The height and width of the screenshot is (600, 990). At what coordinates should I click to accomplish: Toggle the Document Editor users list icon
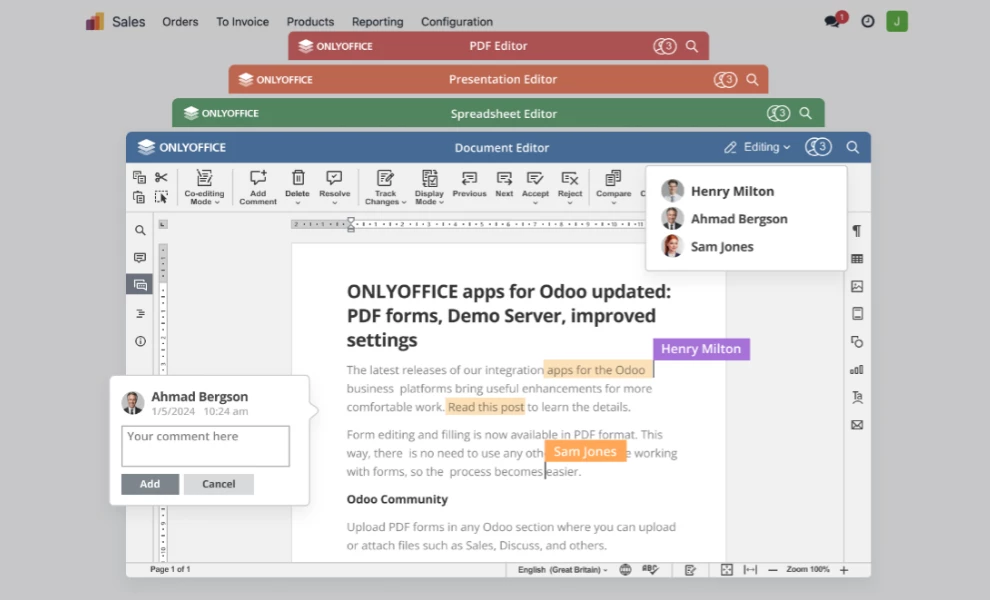[x=818, y=147]
